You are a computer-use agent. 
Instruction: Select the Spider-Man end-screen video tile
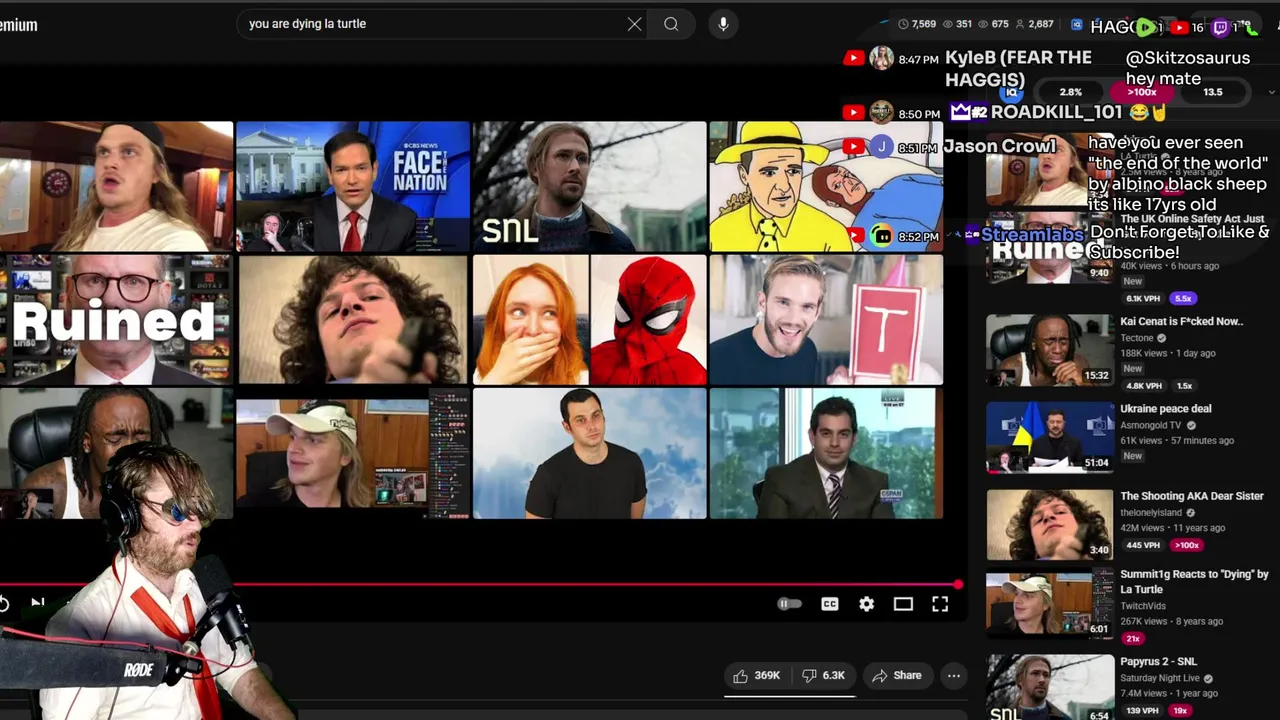tap(589, 319)
